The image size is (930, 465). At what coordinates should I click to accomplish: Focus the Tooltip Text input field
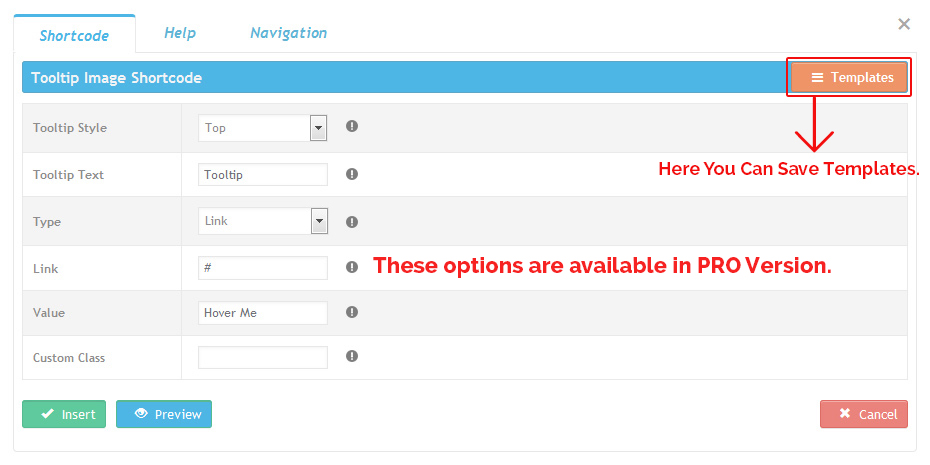pyautogui.click(x=263, y=175)
